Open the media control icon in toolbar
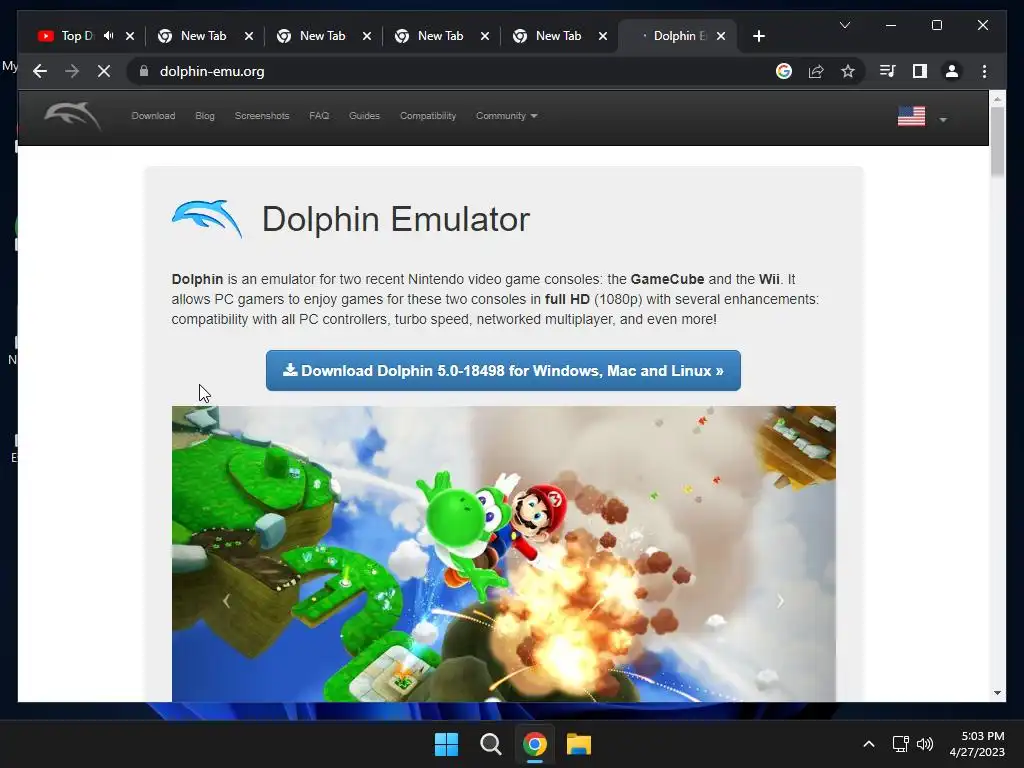 coord(888,71)
